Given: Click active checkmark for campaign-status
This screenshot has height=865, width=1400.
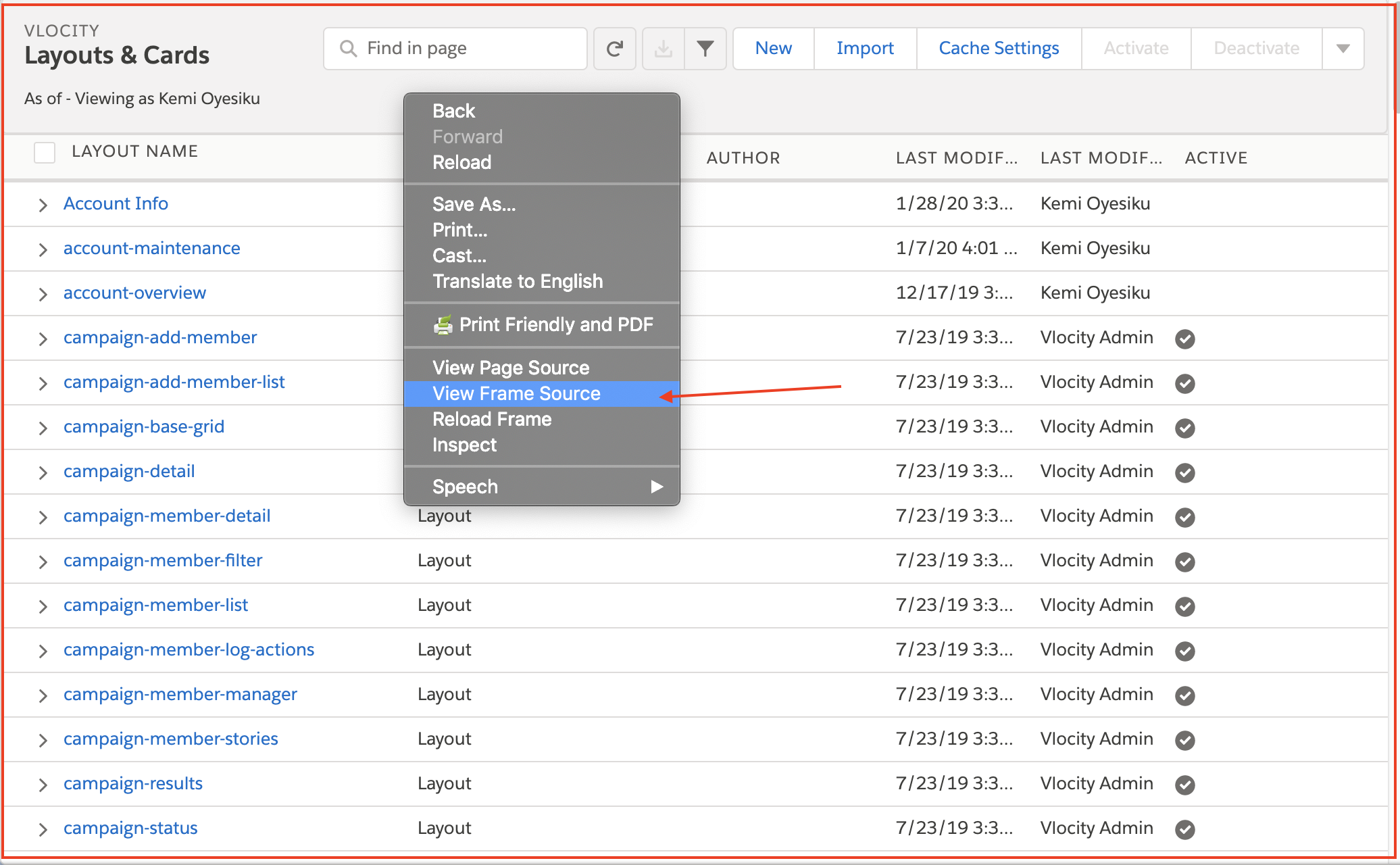Looking at the screenshot, I should point(1185,829).
